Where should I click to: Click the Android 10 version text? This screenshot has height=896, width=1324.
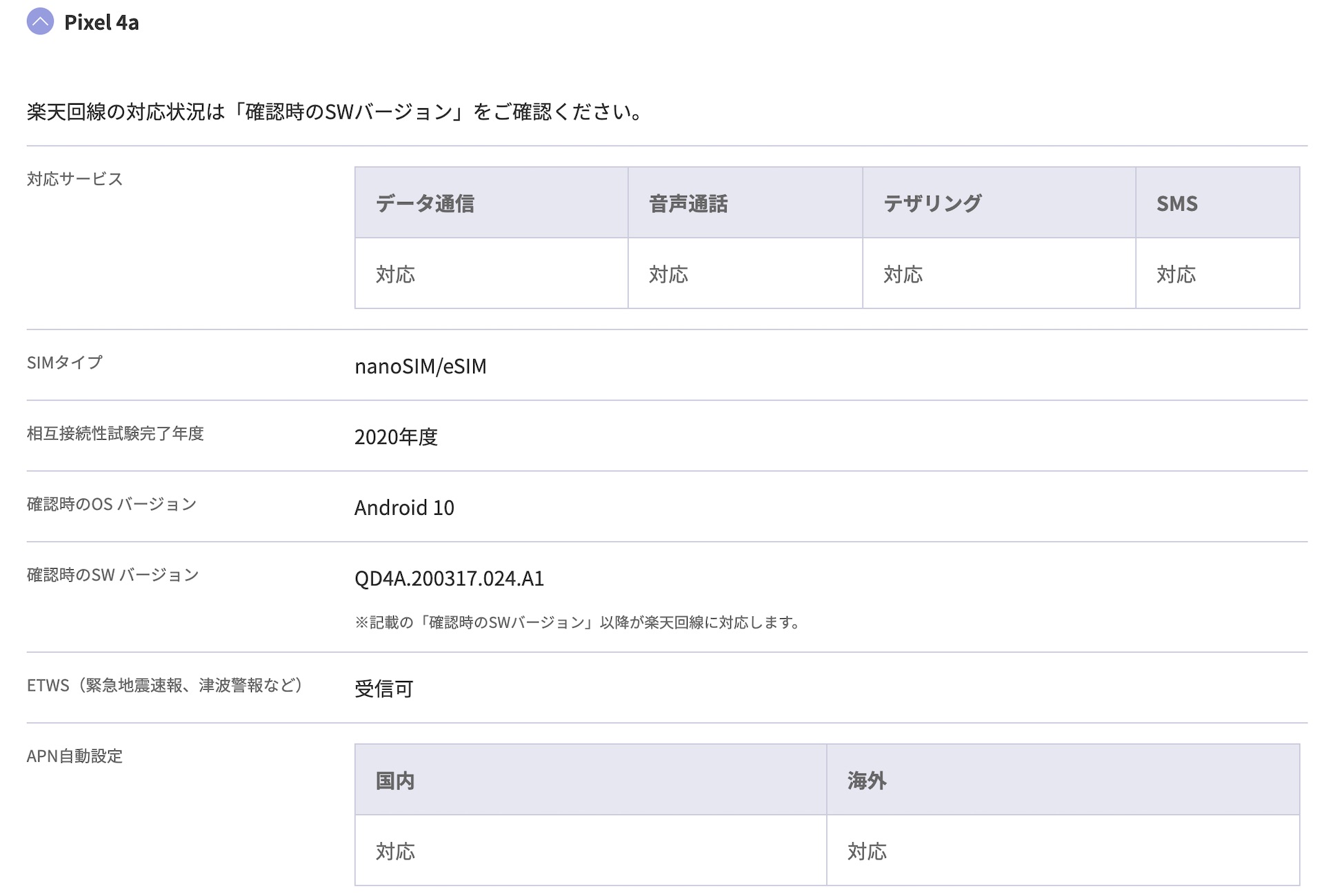[x=404, y=507]
